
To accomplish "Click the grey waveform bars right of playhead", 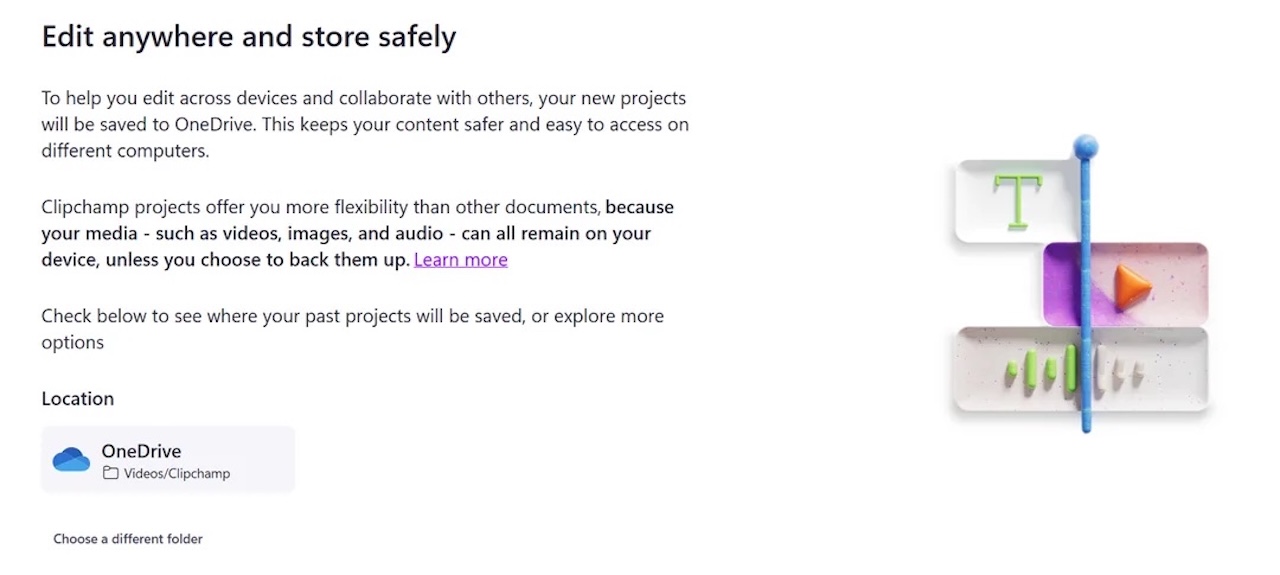I will pyautogui.click(x=1118, y=373).
